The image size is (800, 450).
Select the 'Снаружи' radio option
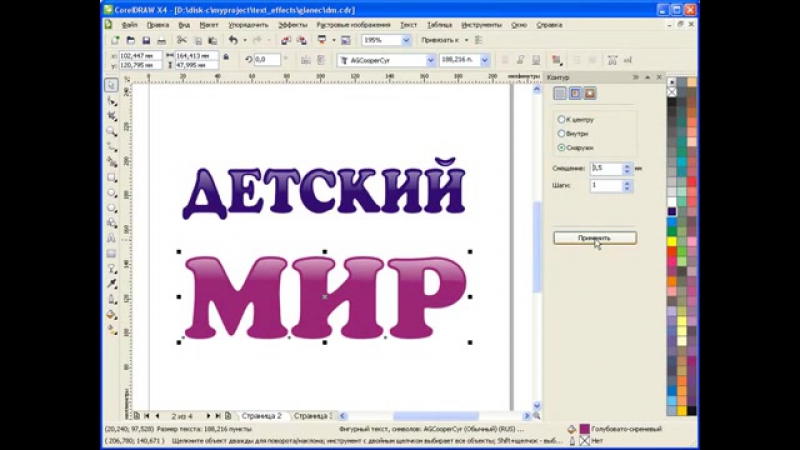pos(561,147)
